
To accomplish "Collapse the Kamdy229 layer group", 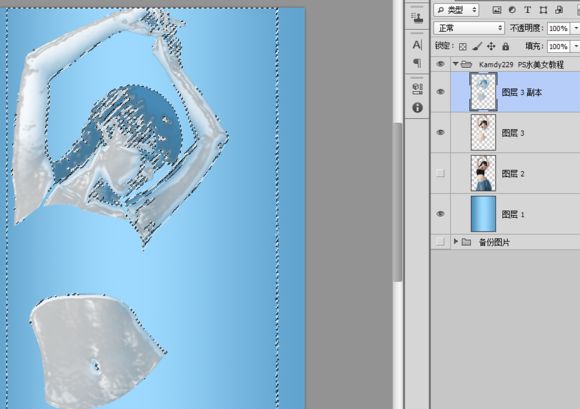I will pos(456,64).
